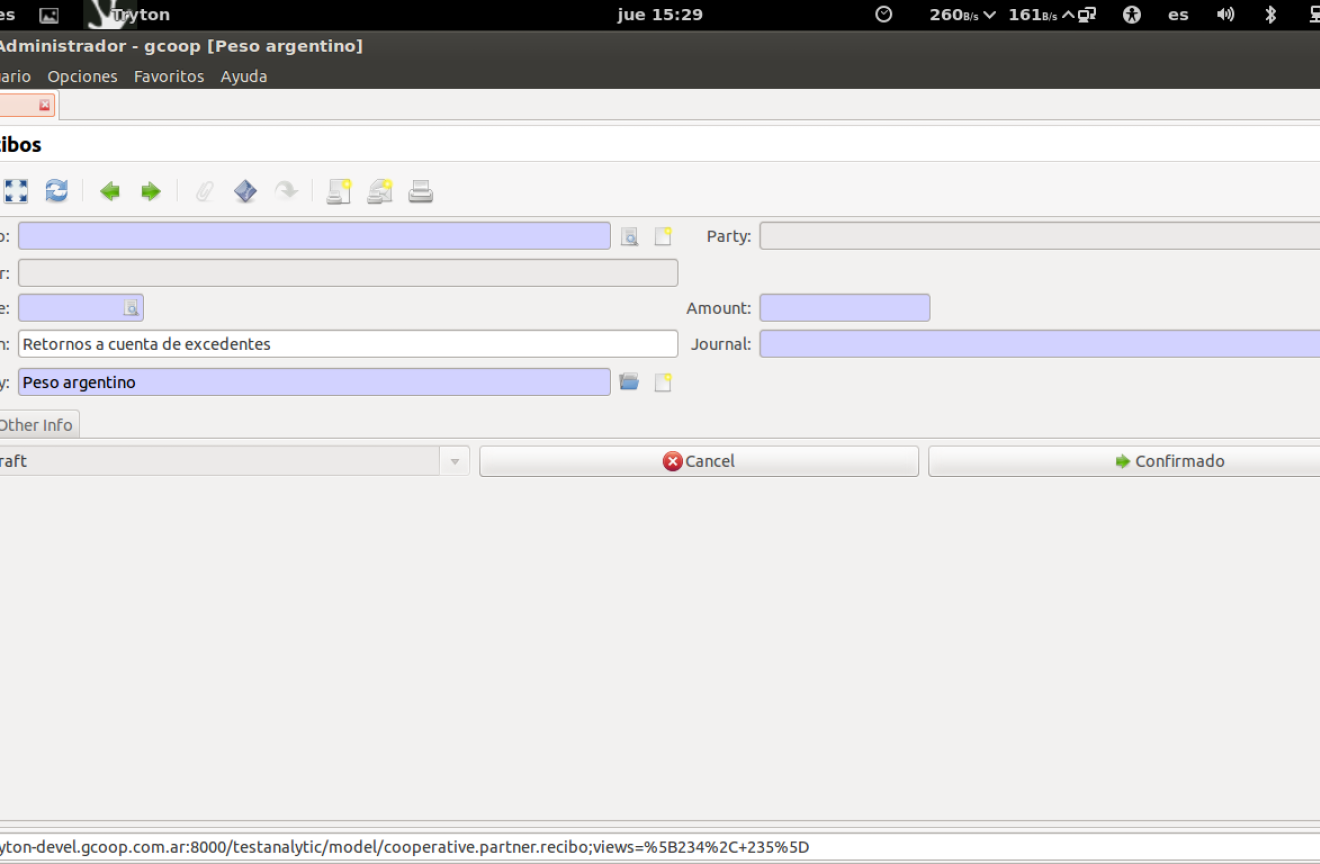Viewport: 1320px width, 864px height.
Task: Switch to the Other Info tab
Action: 36,425
